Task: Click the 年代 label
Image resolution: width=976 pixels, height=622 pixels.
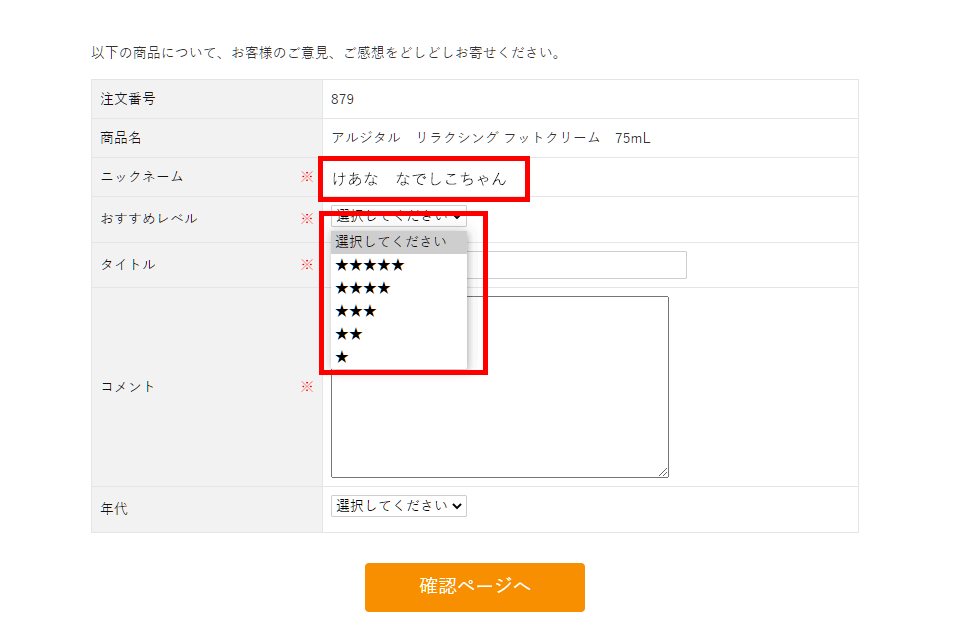Action: (x=114, y=509)
